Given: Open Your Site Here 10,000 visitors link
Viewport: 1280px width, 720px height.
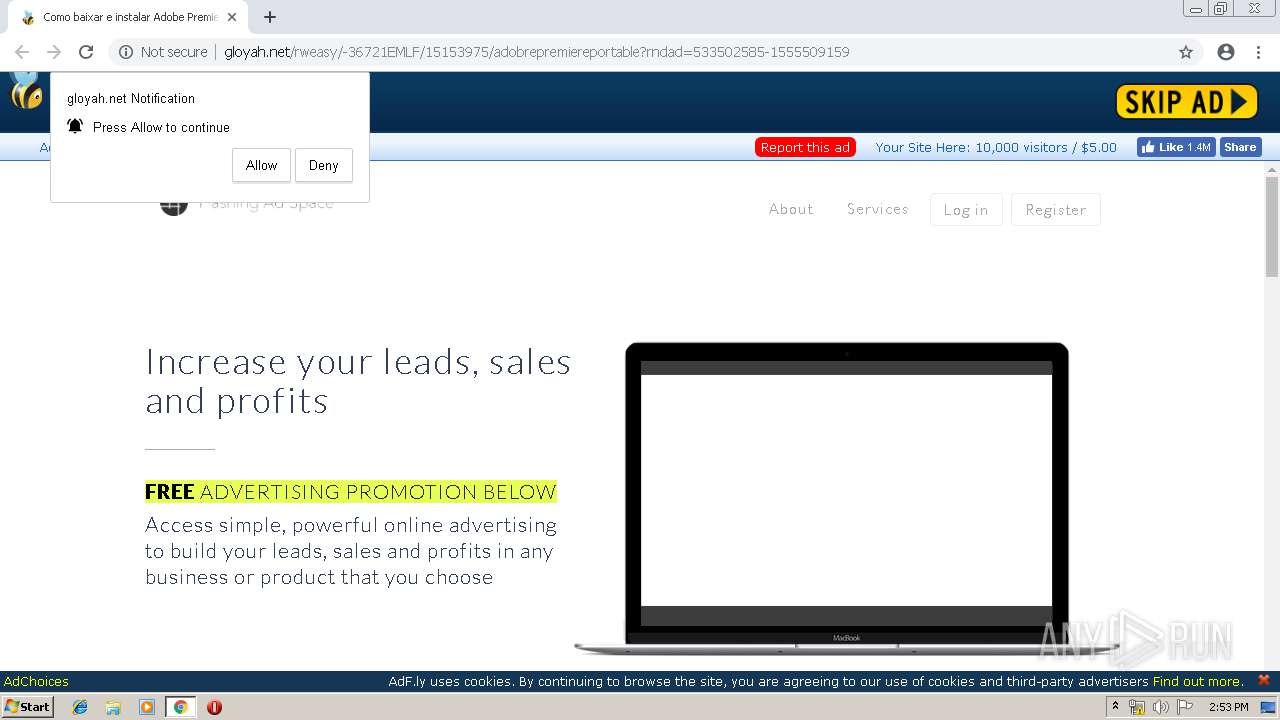Looking at the screenshot, I should [996, 147].
